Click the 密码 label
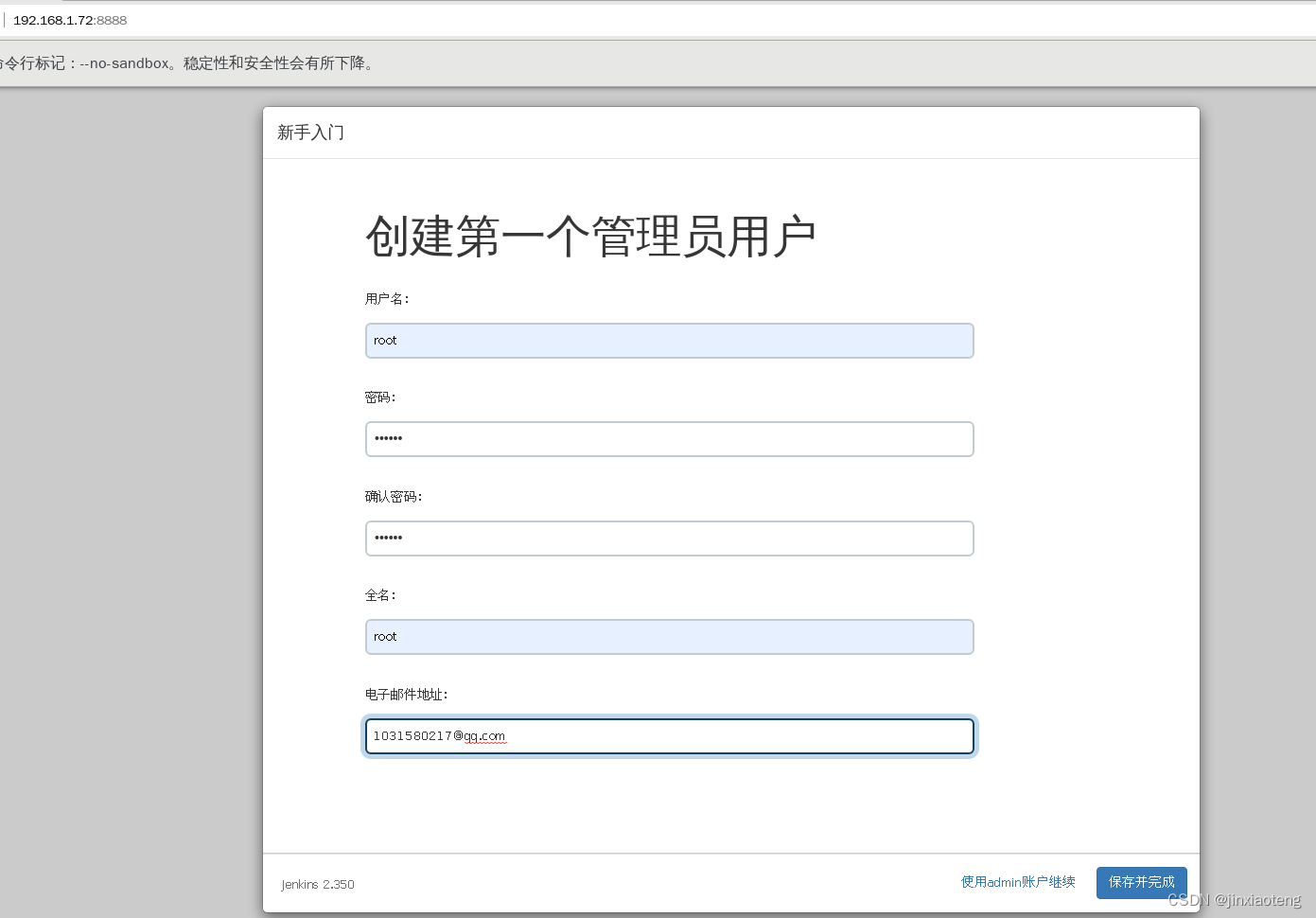This screenshot has height=918, width=1316. 380,397
